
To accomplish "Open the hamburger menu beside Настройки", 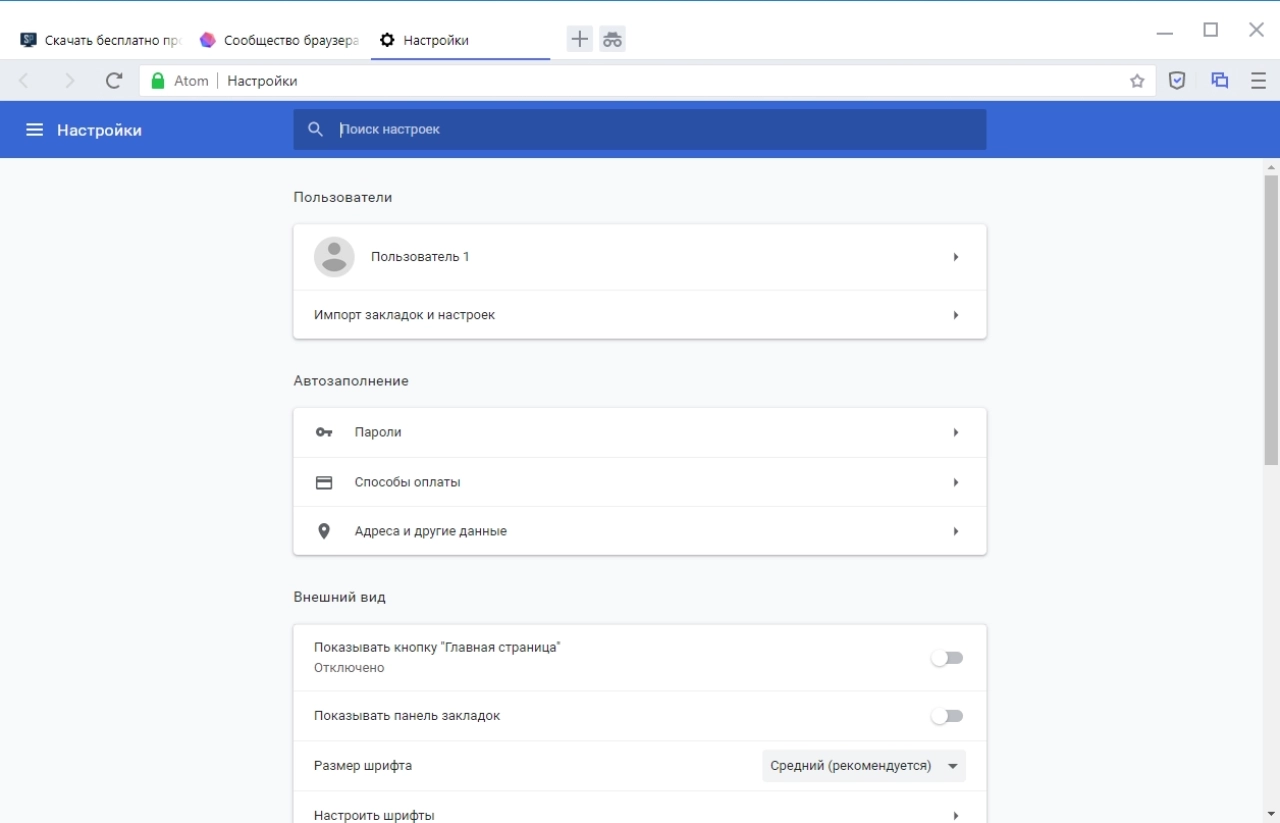I will (34, 130).
